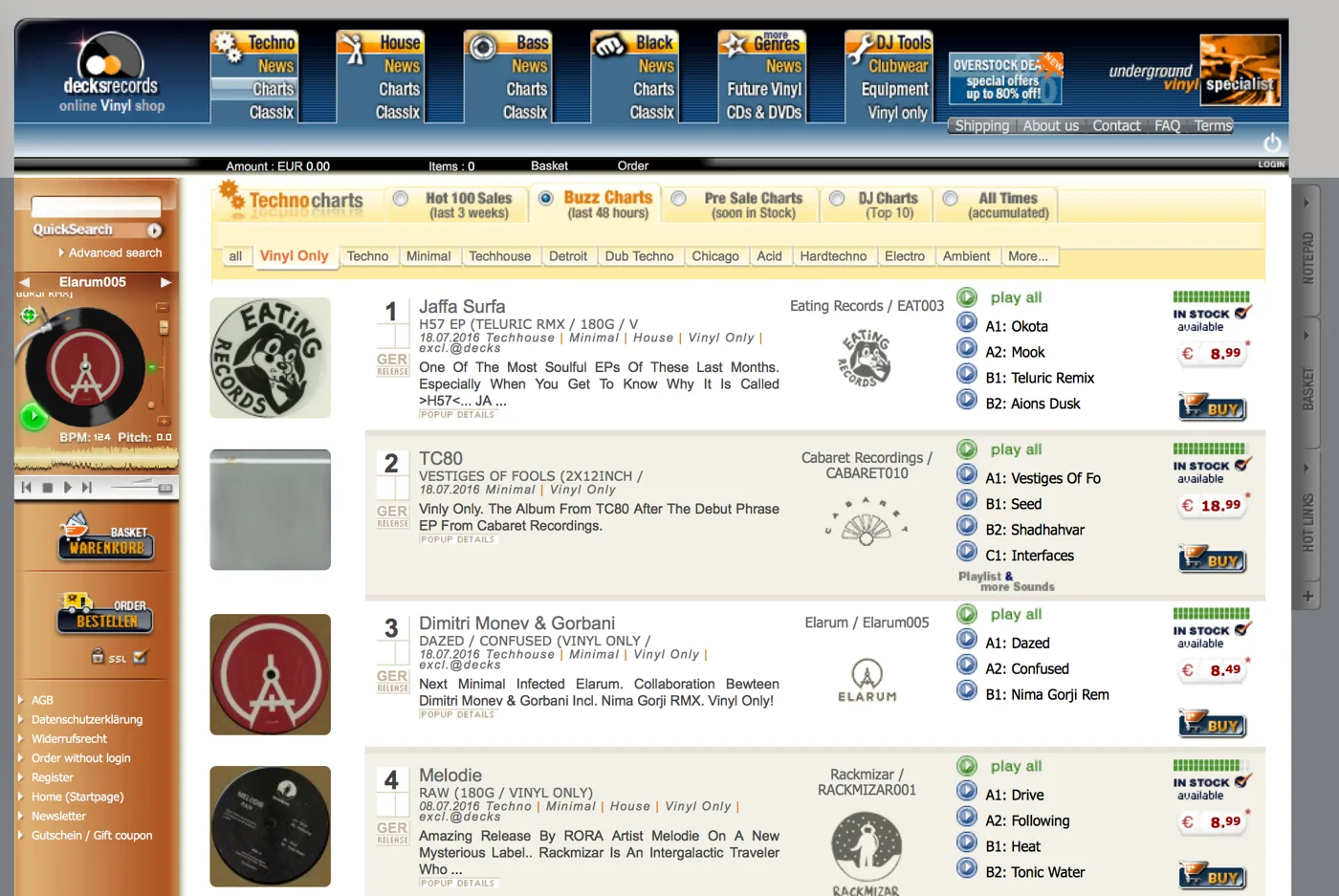Screen dimensions: 1339x896
Task: Play track B2: Shadhahvar
Action: click(967, 526)
